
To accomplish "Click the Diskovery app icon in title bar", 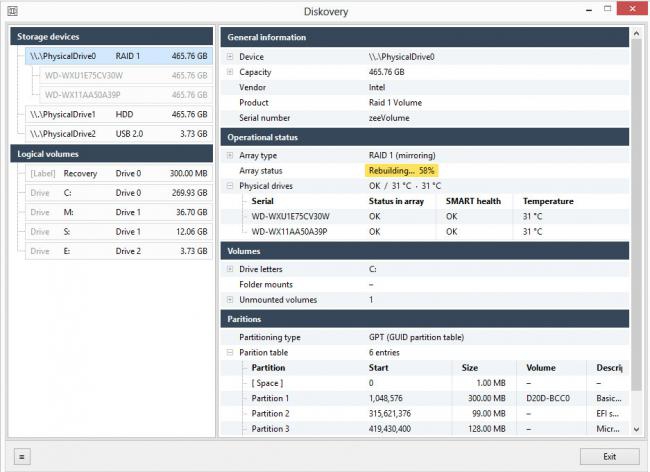I will [x=12, y=11].
